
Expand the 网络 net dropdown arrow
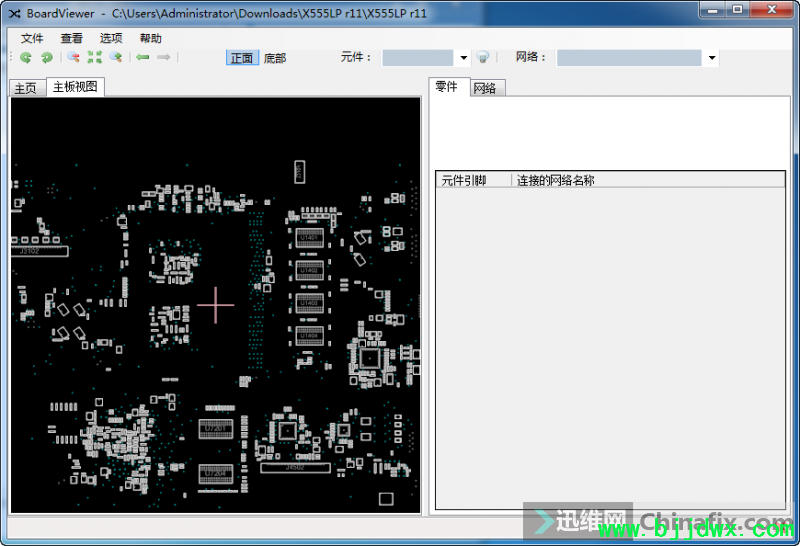click(x=712, y=58)
